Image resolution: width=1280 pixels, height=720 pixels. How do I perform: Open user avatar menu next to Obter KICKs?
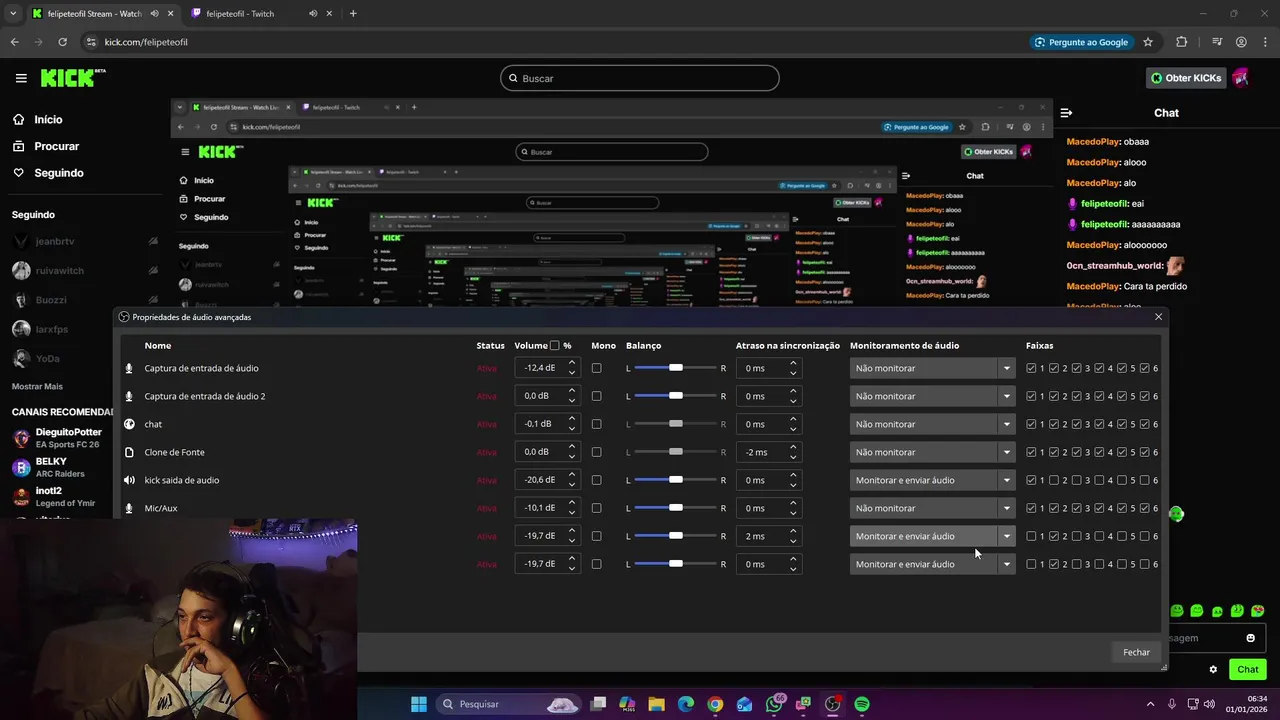coord(1240,78)
